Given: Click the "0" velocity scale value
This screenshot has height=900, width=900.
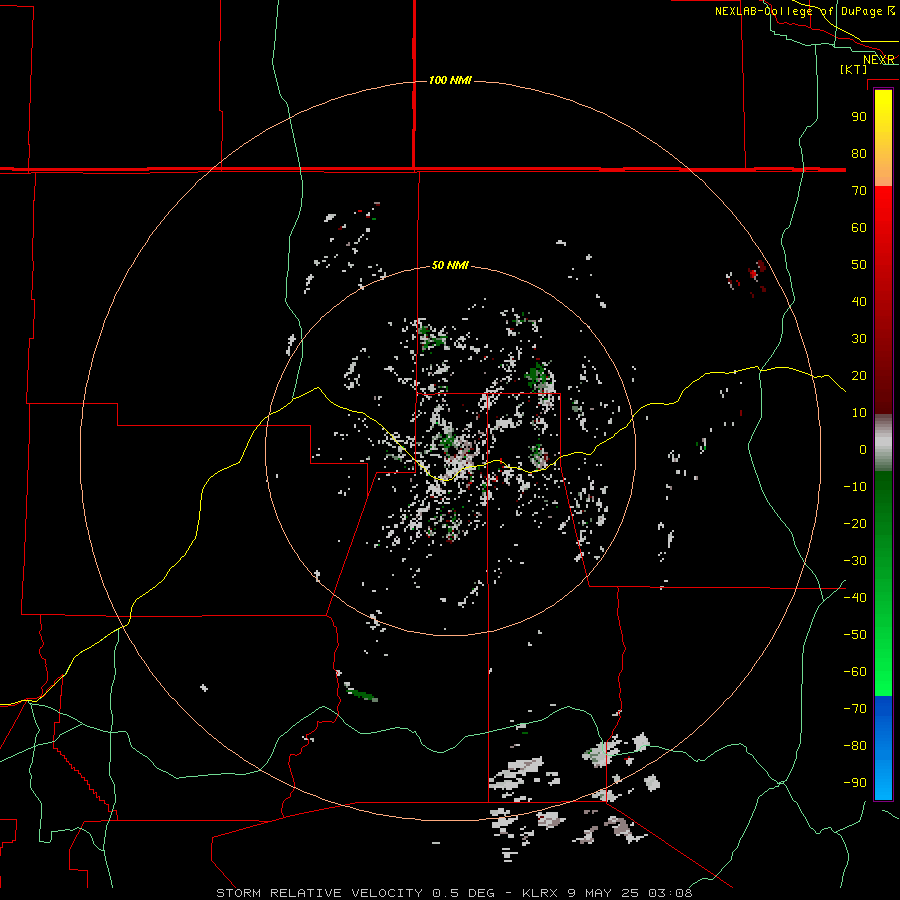Looking at the screenshot, I should [x=863, y=449].
